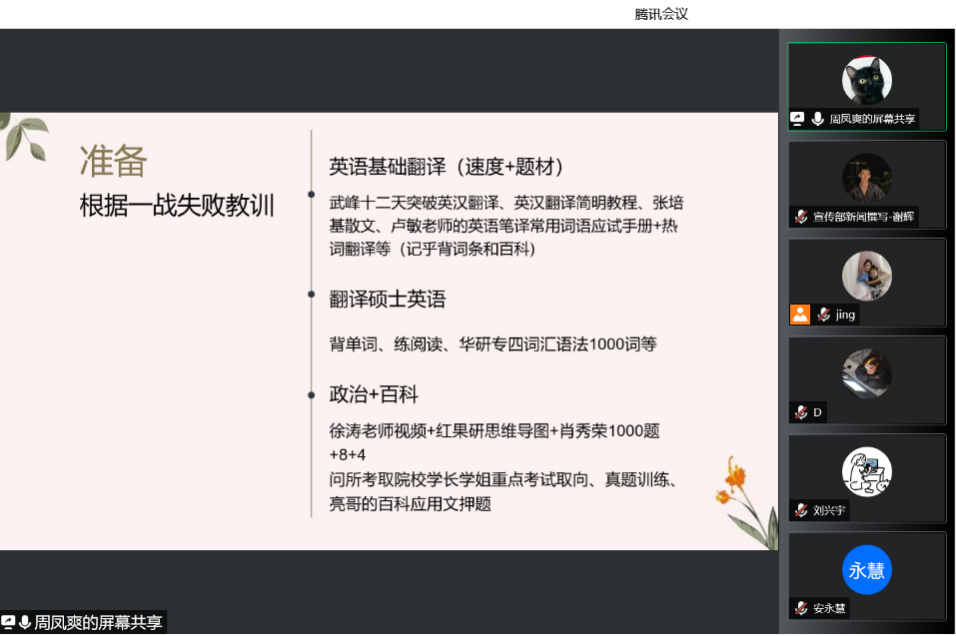Click the muted microphone icon for jing

pos(823,314)
